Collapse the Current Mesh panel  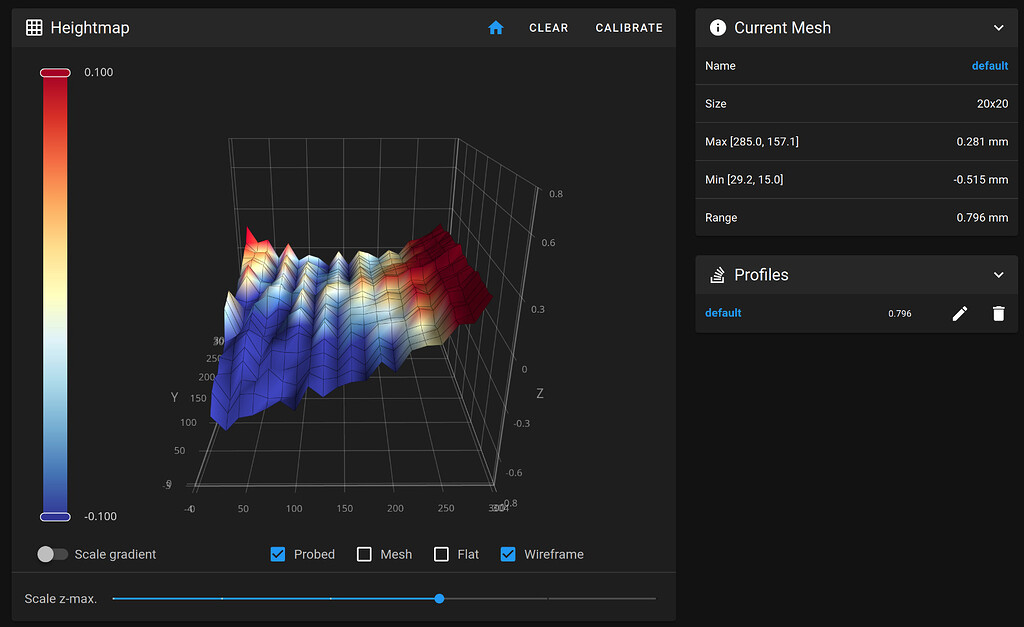click(x=998, y=28)
